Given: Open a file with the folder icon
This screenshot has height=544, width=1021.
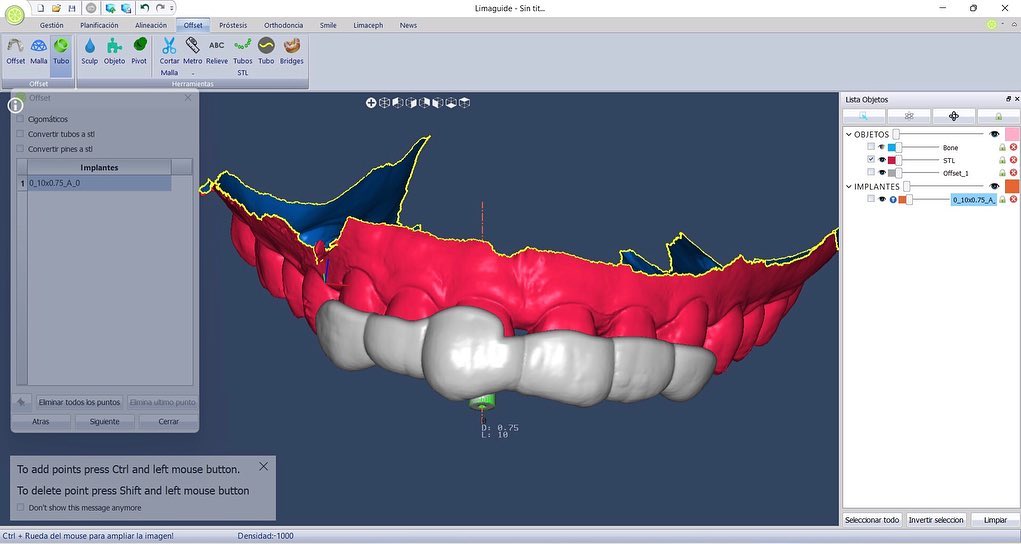Looking at the screenshot, I should click(x=56, y=8).
